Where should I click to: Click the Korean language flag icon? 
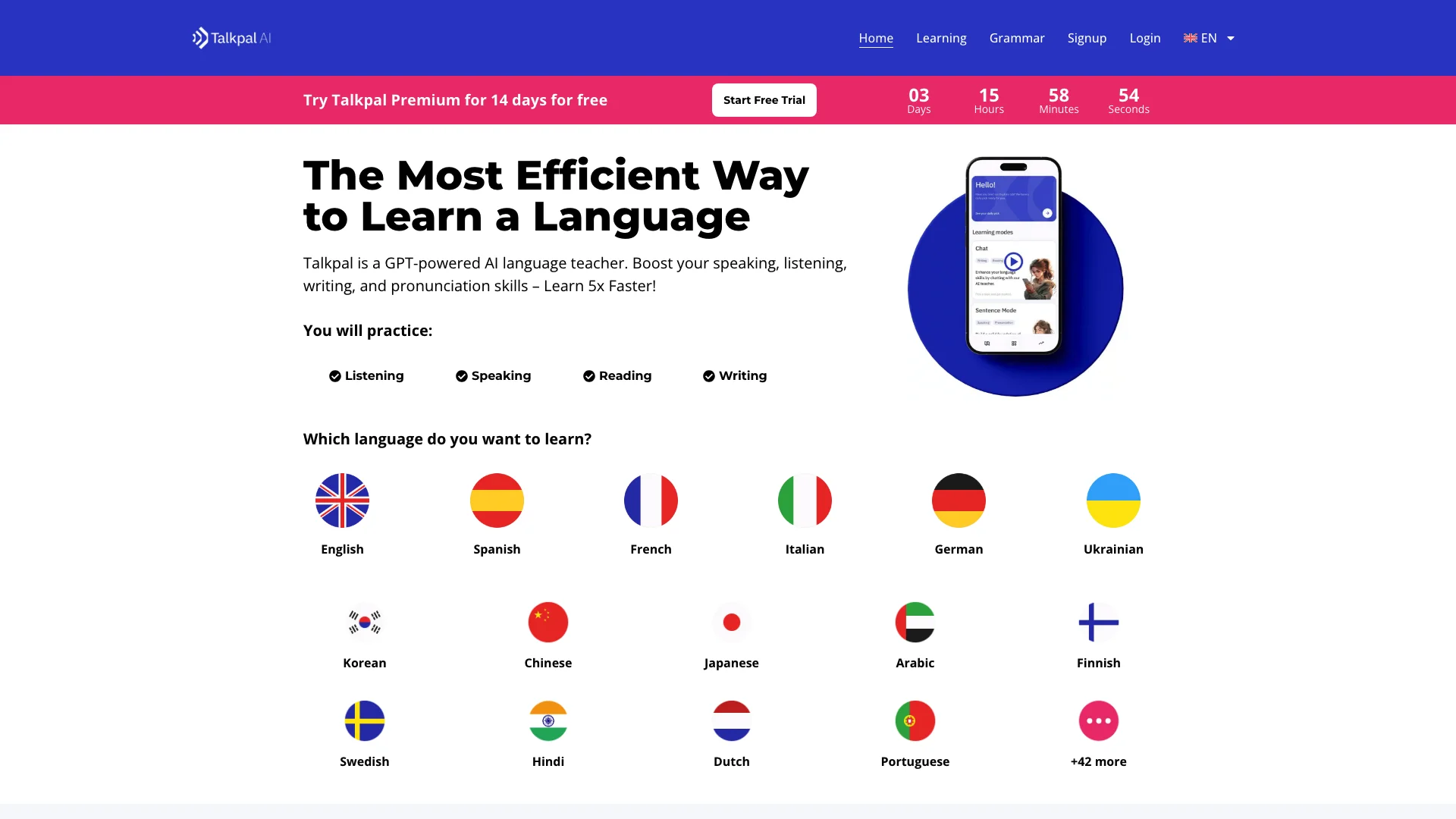(364, 622)
